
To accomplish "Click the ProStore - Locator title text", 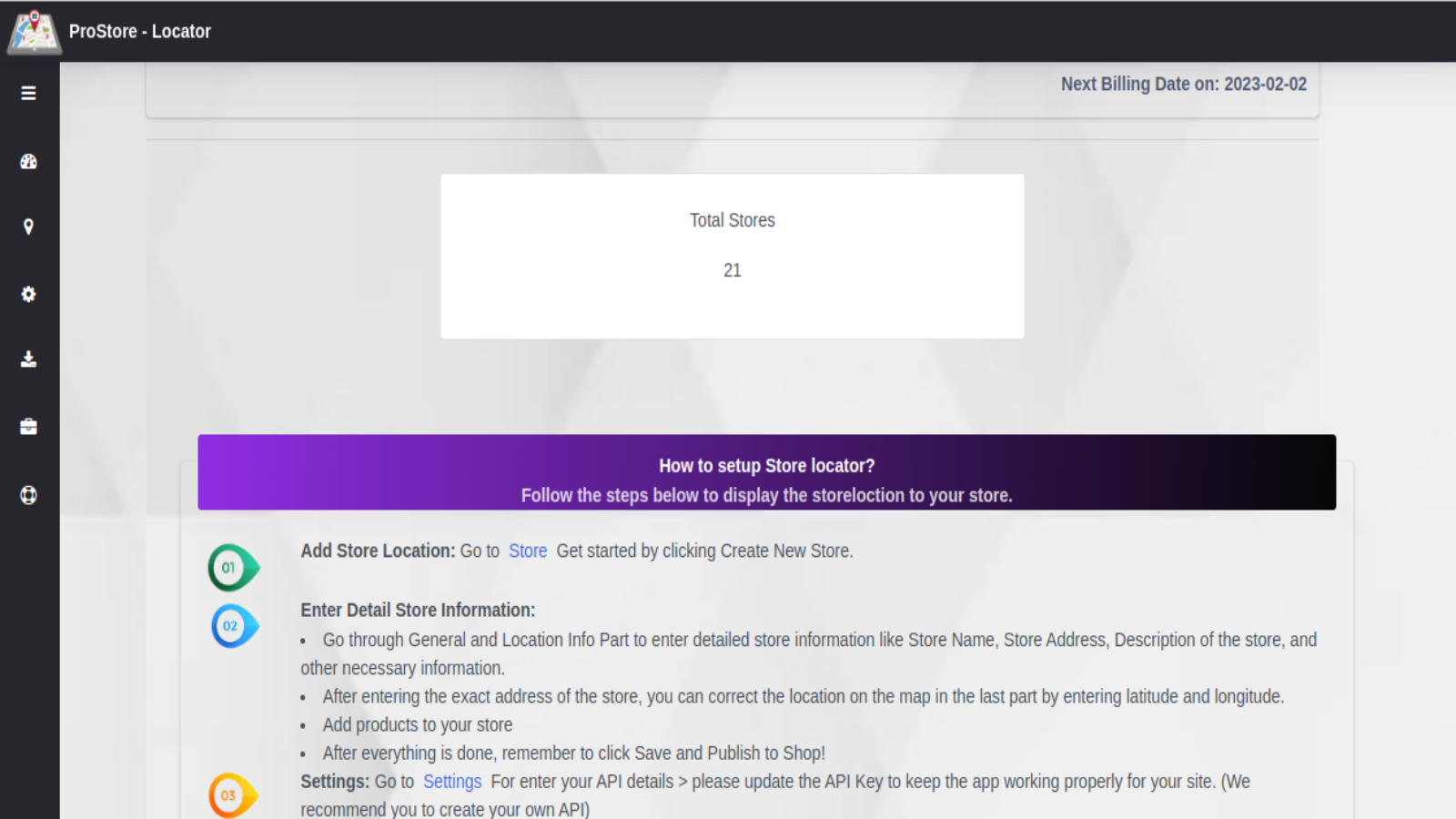I will pyautogui.click(x=140, y=31).
